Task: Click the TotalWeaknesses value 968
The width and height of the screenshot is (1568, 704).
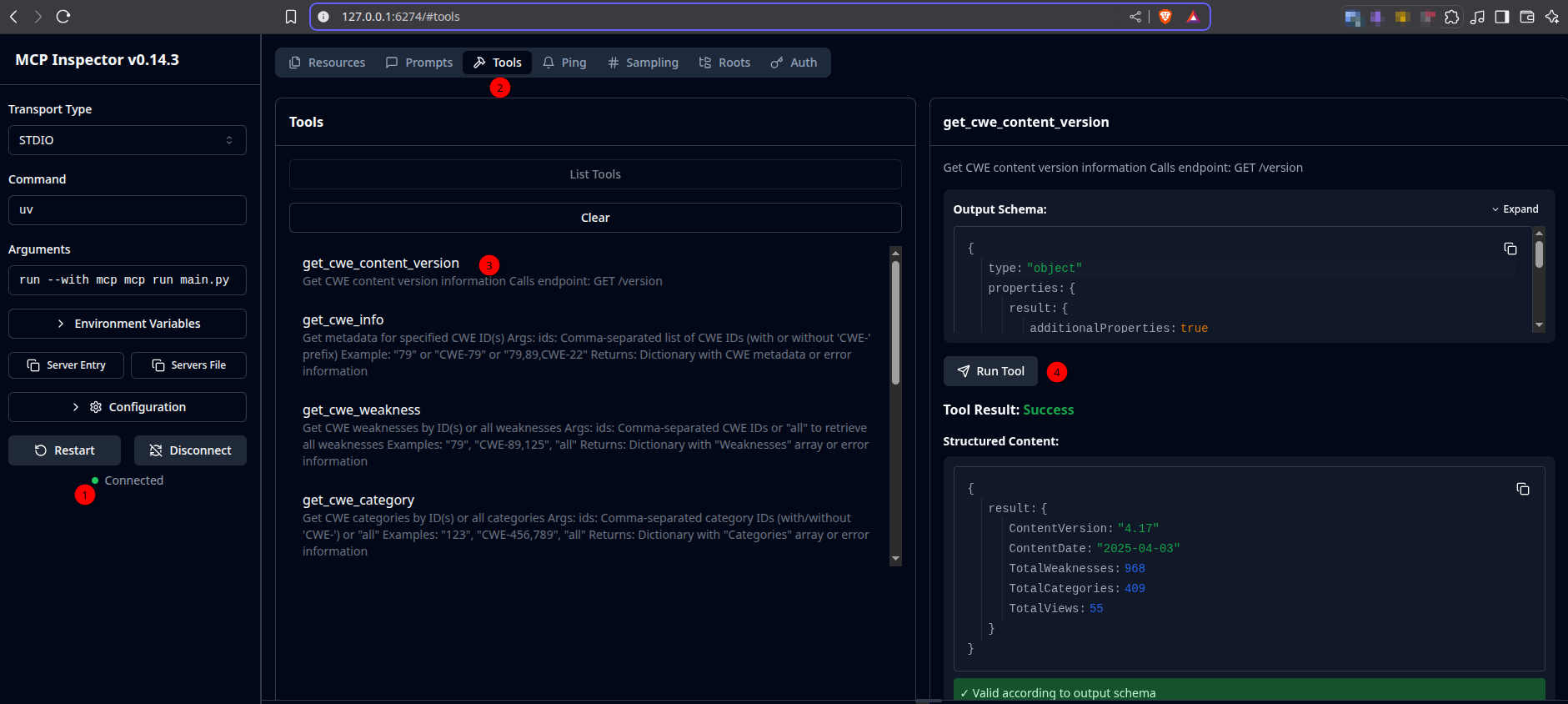Action: pos(1135,569)
